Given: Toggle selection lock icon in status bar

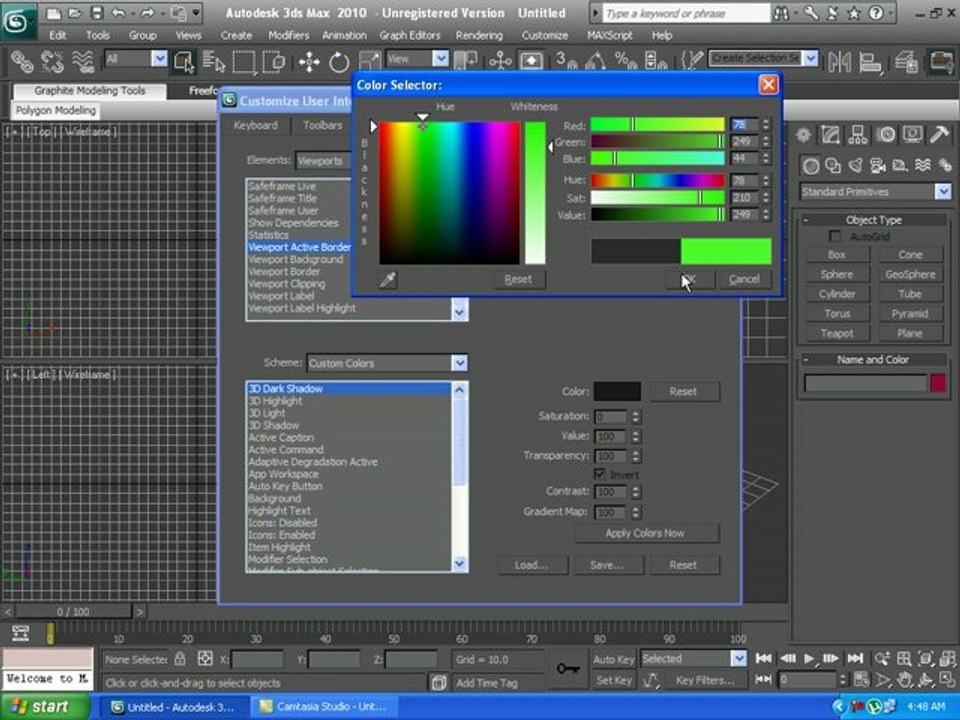Looking at the screenshot, I should 180,659.
